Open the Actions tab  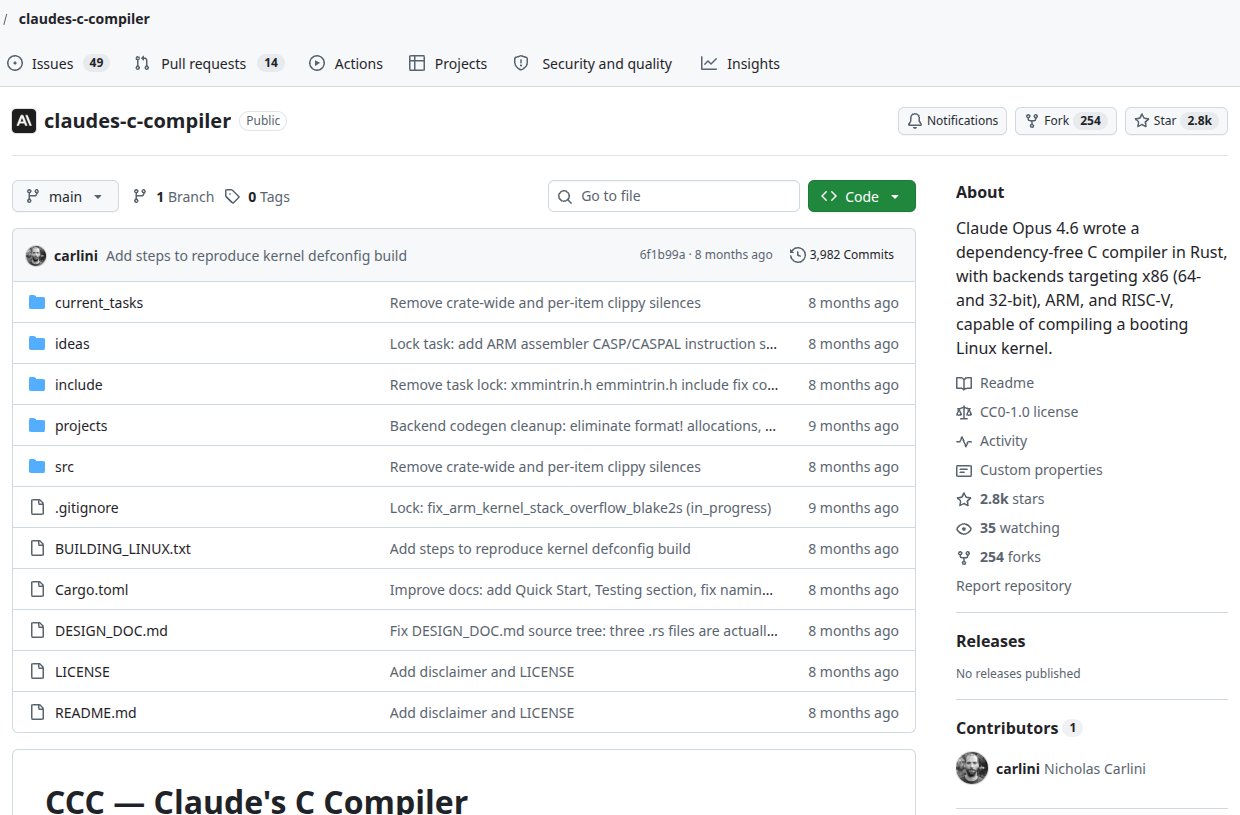coord(346,63)
